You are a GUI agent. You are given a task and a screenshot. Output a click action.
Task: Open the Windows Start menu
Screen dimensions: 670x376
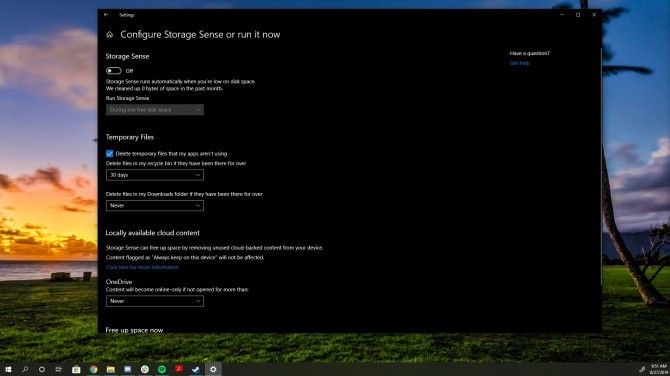(8, 369)
